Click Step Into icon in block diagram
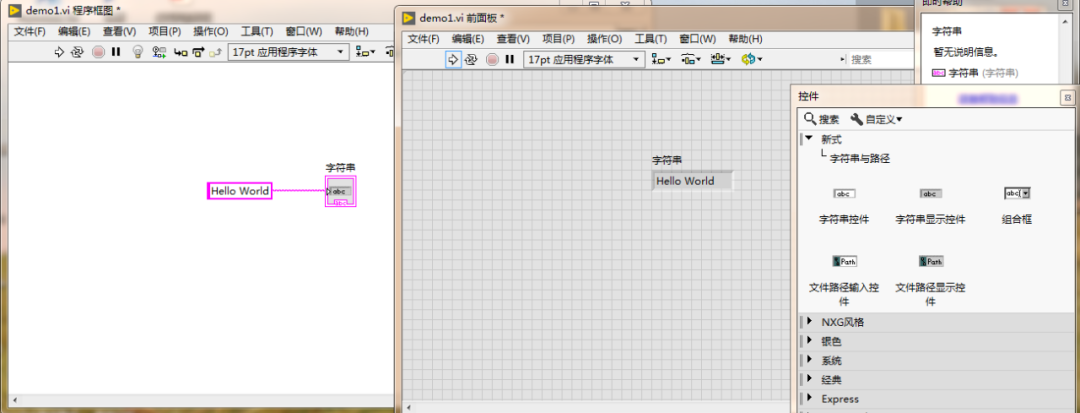The height and width of the screenshot is (413, 1080). click(x=180, y=52)
